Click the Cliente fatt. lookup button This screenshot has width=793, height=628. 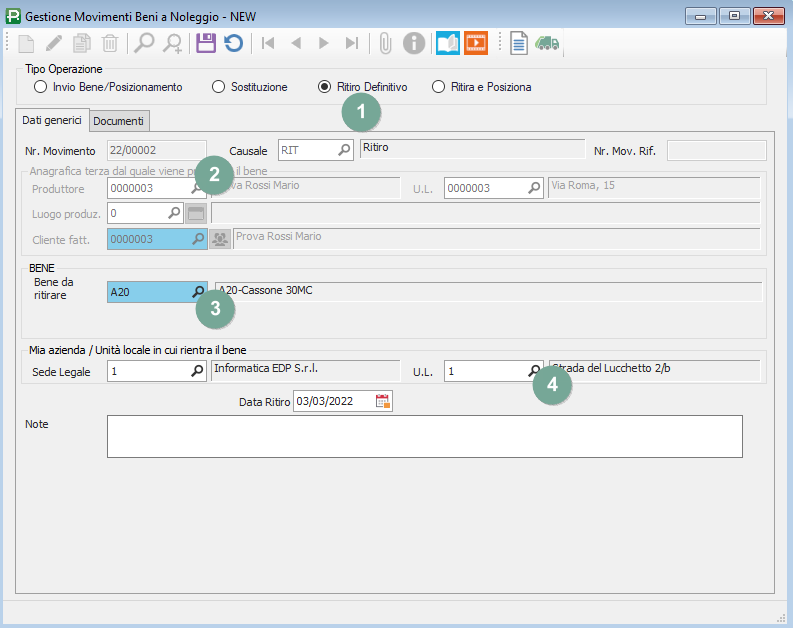(x=197, y=239)
